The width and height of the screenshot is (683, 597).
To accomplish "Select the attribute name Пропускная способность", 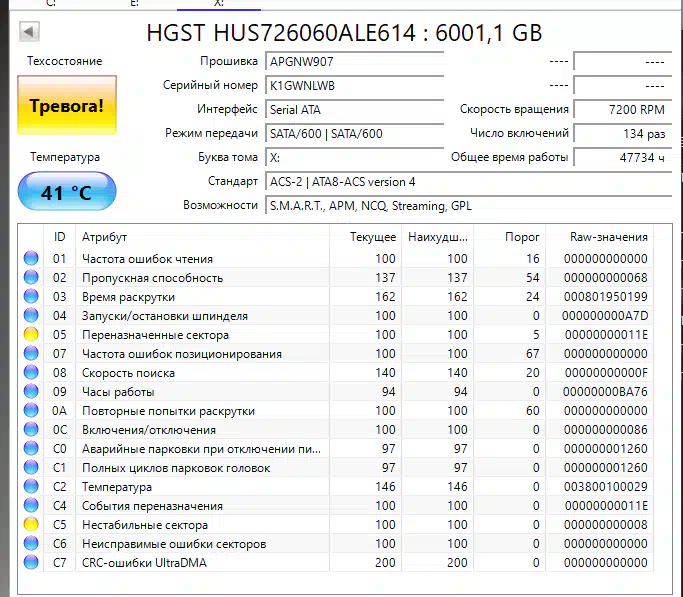I will coord(152,278).
